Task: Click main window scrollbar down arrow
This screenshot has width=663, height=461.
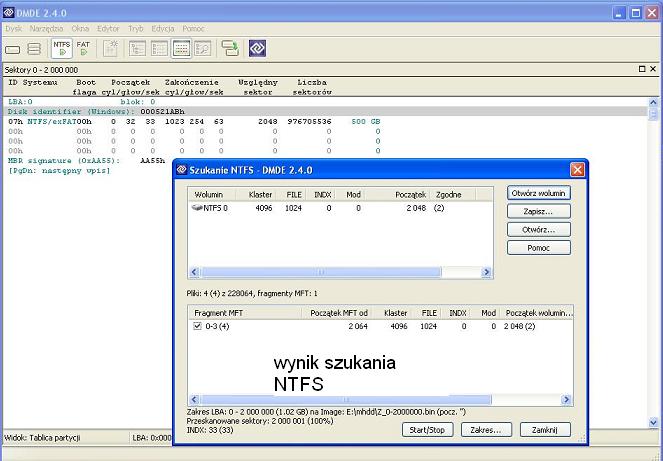Action: tap(653, 422)
